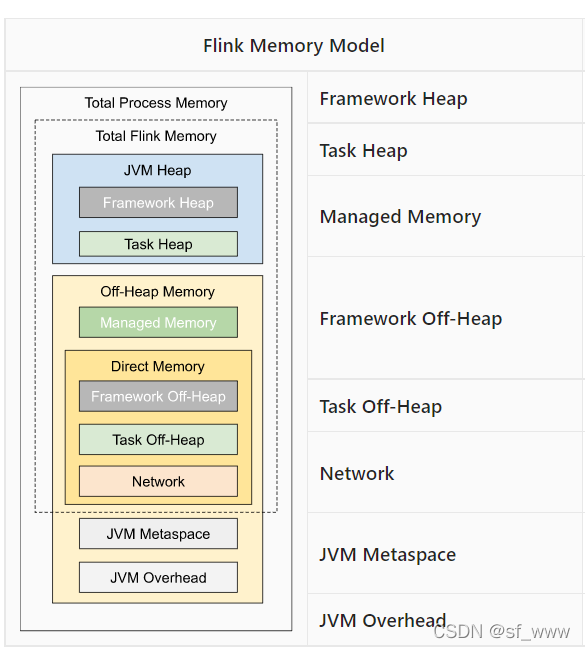The image size is (585, 650).
Task: Select the gray Framework Heap box in diagram
Action: (158, 203)
